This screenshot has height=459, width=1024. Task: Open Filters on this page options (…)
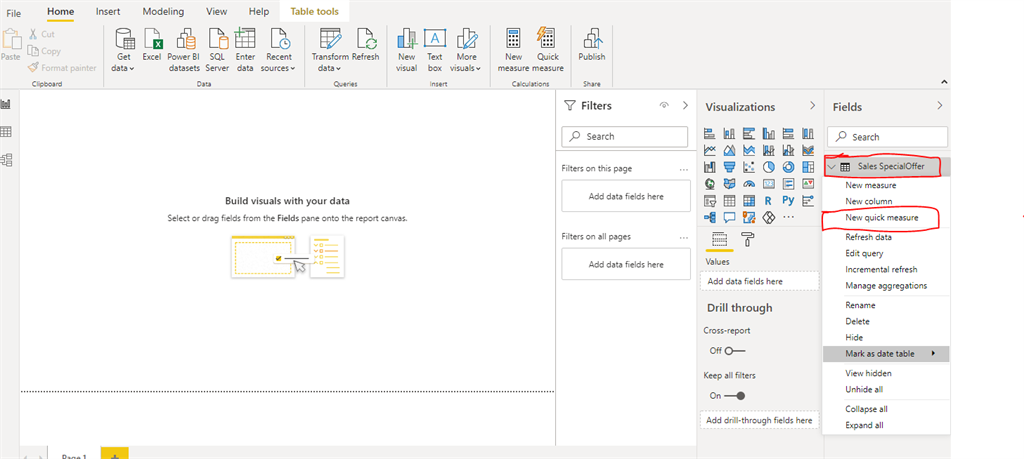684,169
